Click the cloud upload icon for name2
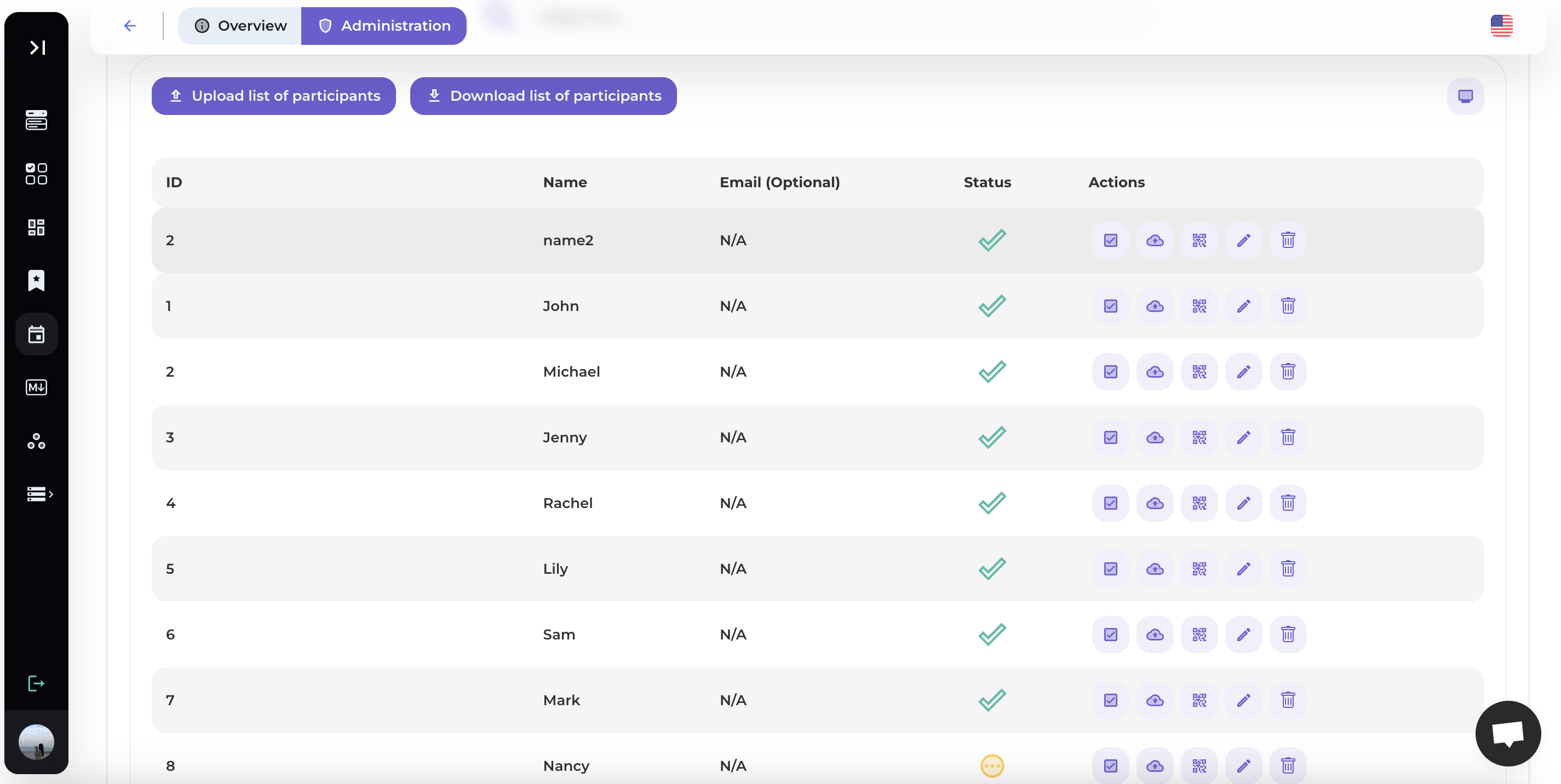 (1155, 240)
